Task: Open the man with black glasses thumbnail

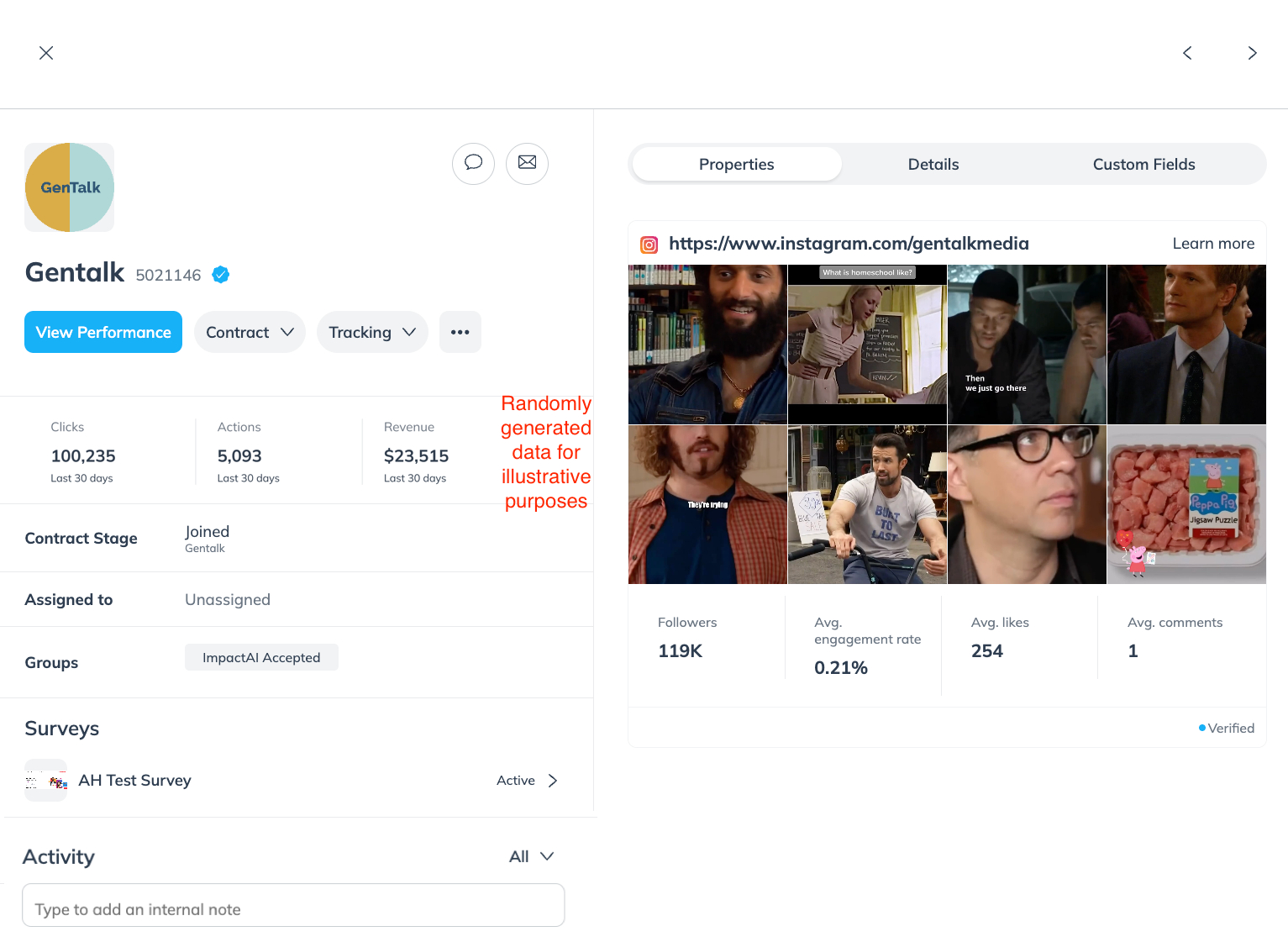Action: pyautogui.click(x=1027, y=504)
